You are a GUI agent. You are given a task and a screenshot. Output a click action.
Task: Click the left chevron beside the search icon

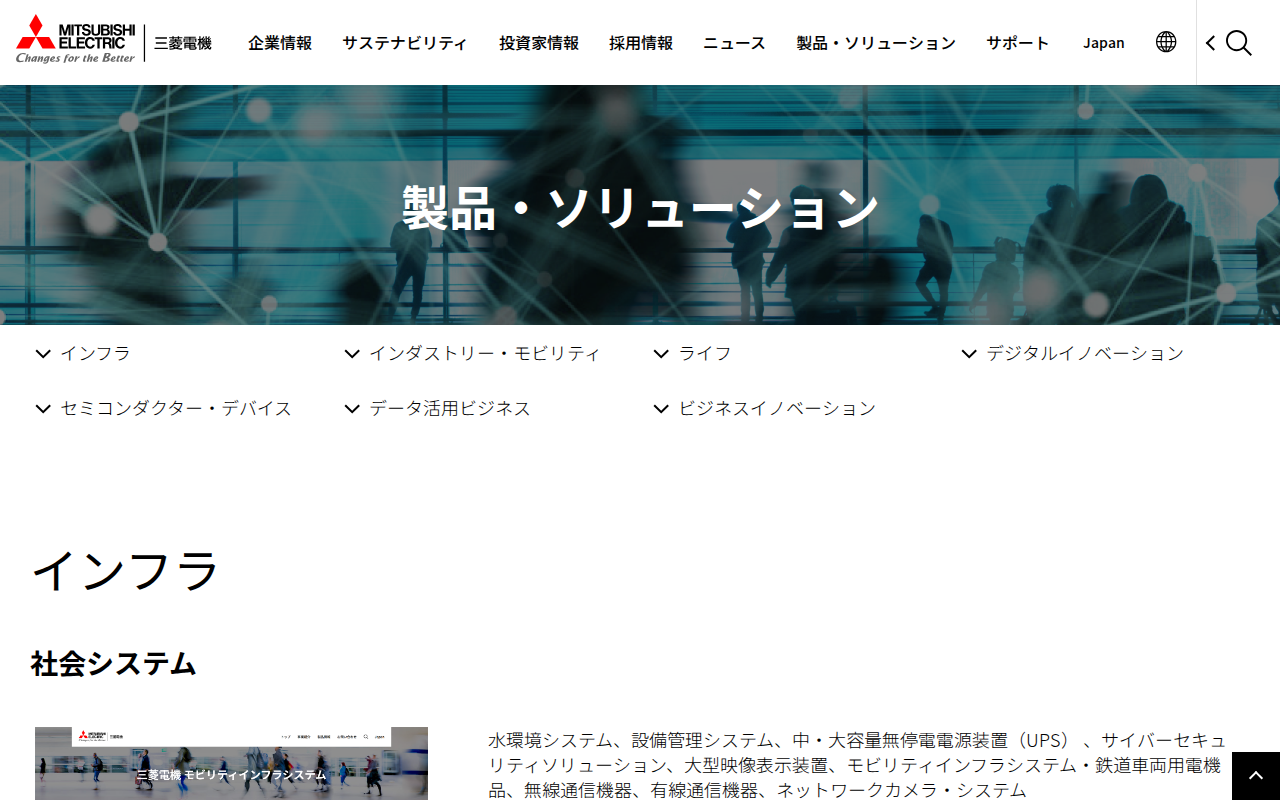click(1210, 43)
